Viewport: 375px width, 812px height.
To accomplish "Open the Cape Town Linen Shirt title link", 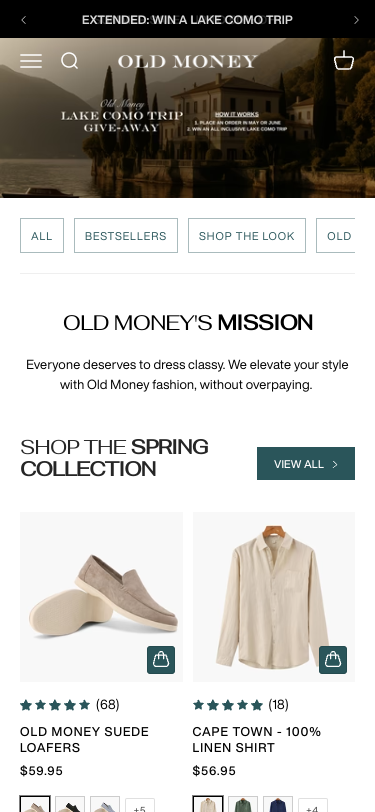I will click(256, 740).
